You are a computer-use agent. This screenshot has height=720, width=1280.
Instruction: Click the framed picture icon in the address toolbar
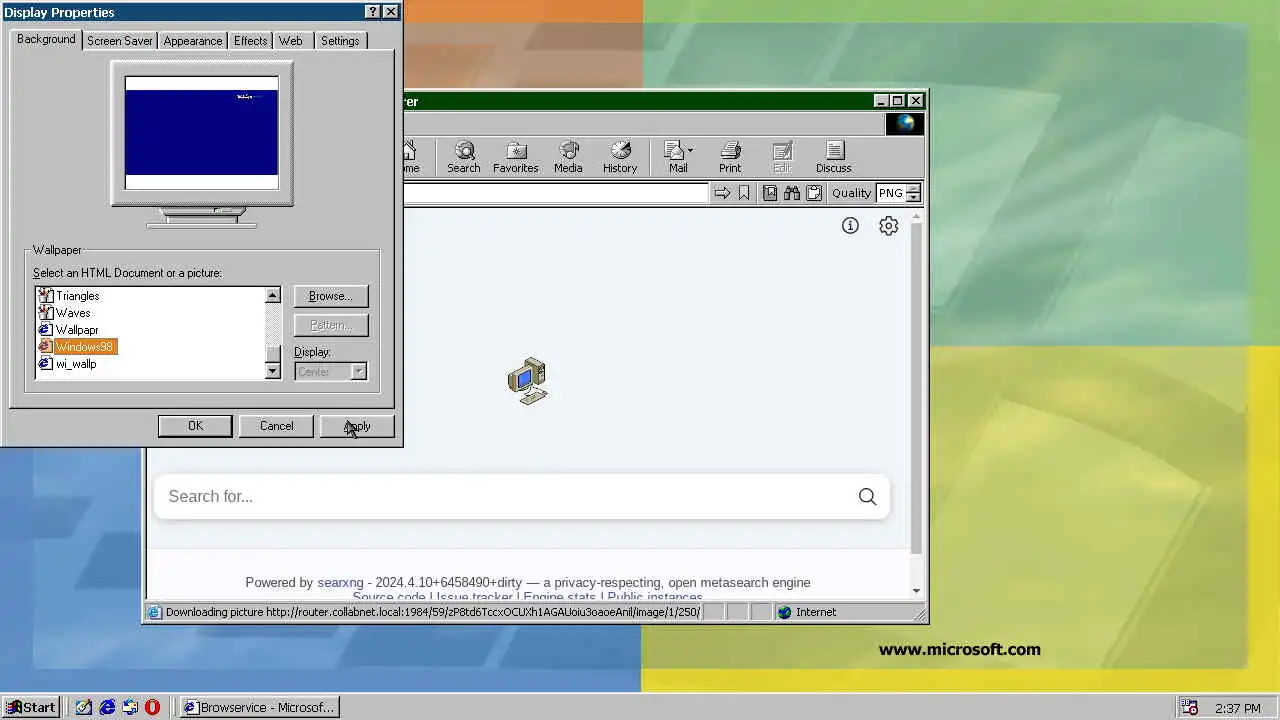point(770,193)
